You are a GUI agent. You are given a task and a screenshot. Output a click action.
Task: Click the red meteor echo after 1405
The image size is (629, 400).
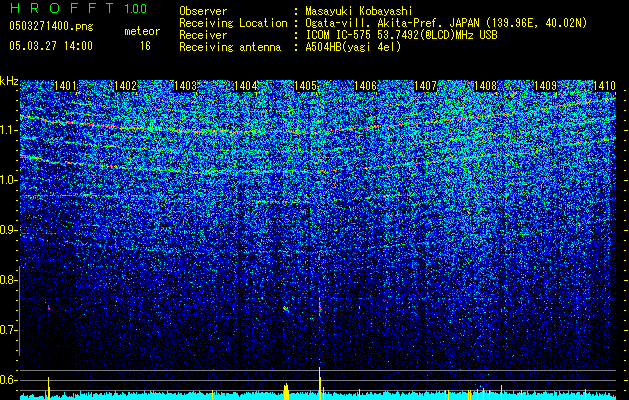click(320, 309)
